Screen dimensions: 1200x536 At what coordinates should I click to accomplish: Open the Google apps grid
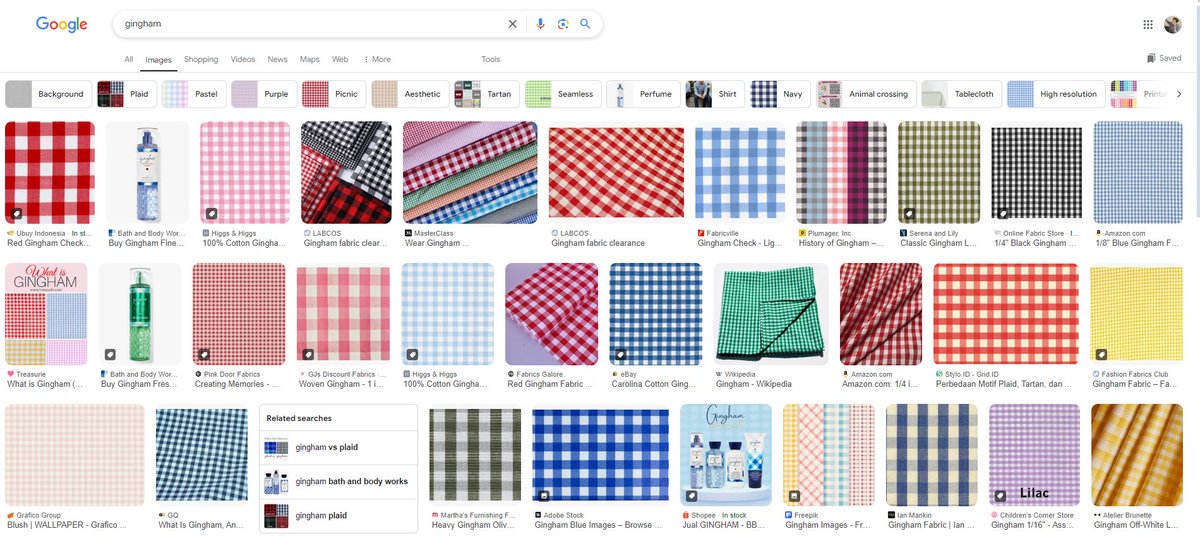tap(1148, 24)
